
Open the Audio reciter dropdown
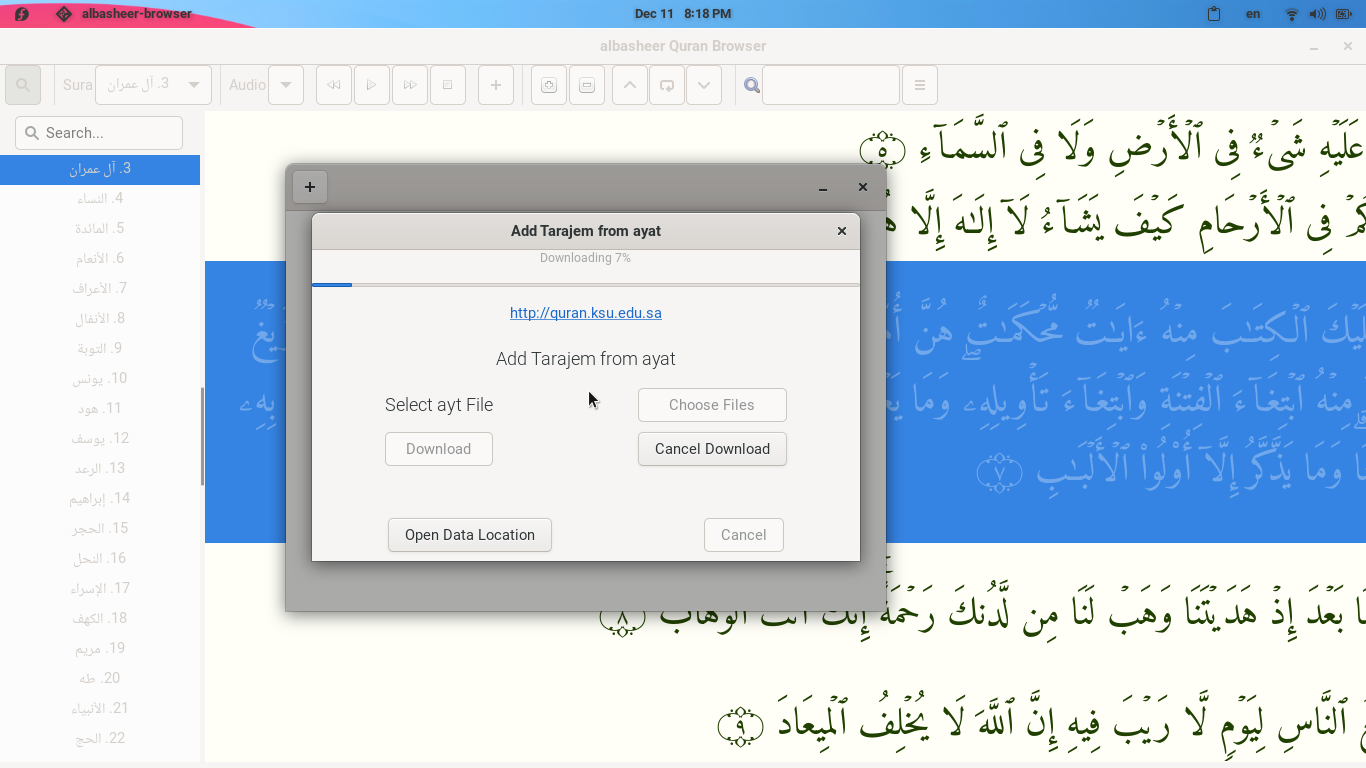click(285, 85)
